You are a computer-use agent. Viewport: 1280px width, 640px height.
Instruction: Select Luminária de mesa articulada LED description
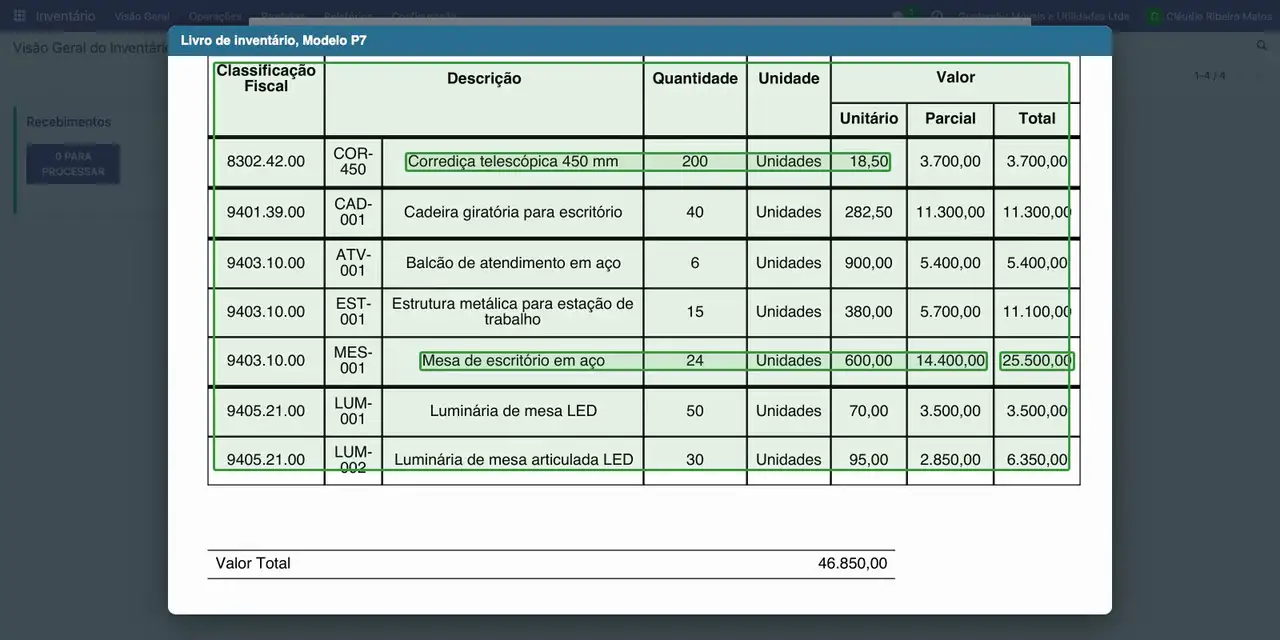tap(513, 460)
